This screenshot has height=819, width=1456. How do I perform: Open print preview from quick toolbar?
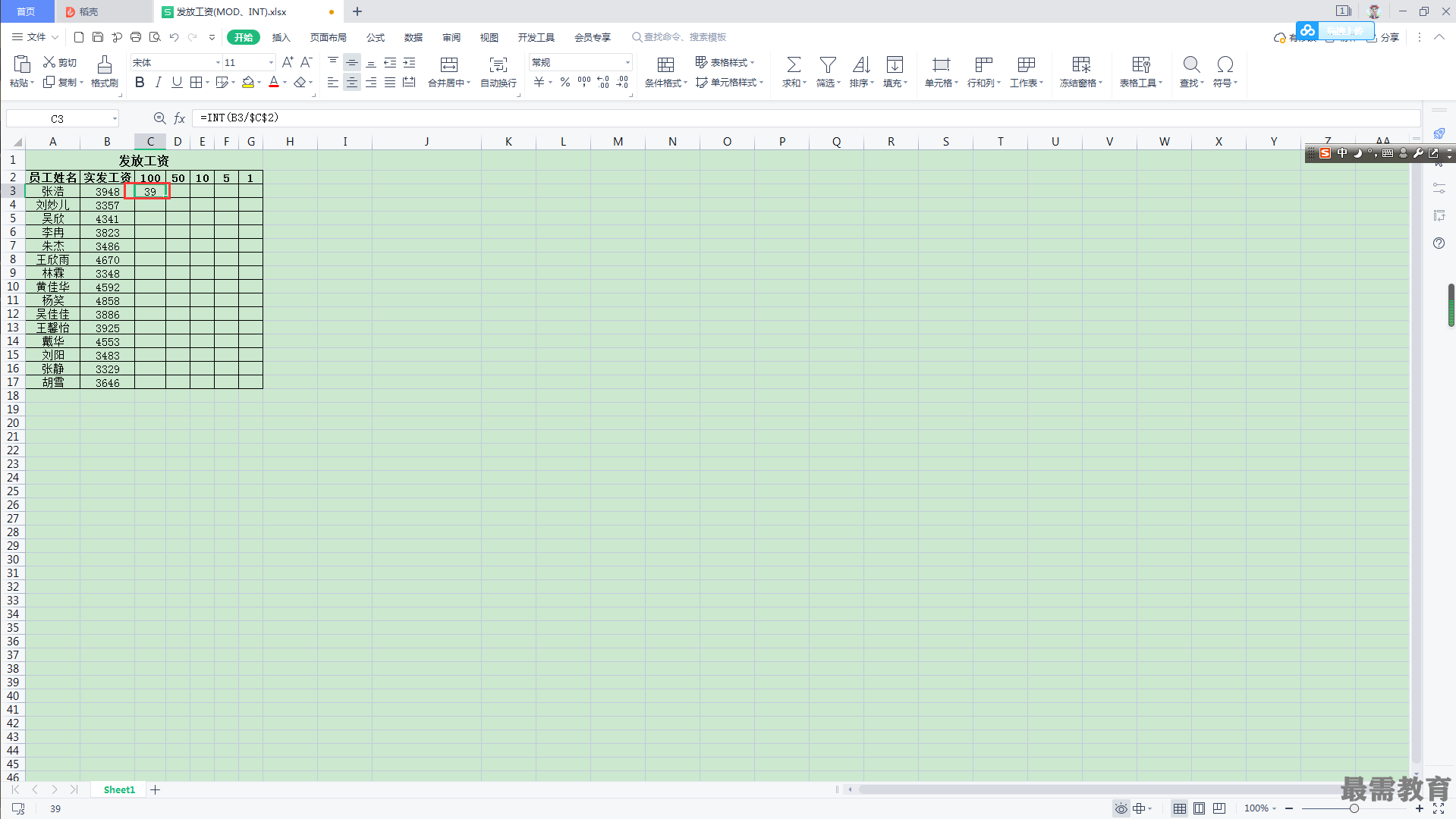(155, 37)
